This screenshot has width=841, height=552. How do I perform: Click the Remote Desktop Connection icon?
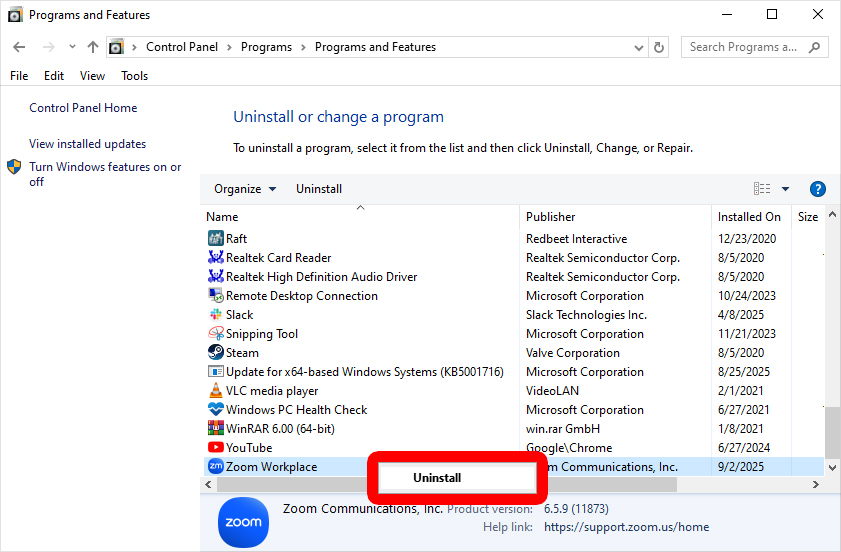(x=216, y=296)
